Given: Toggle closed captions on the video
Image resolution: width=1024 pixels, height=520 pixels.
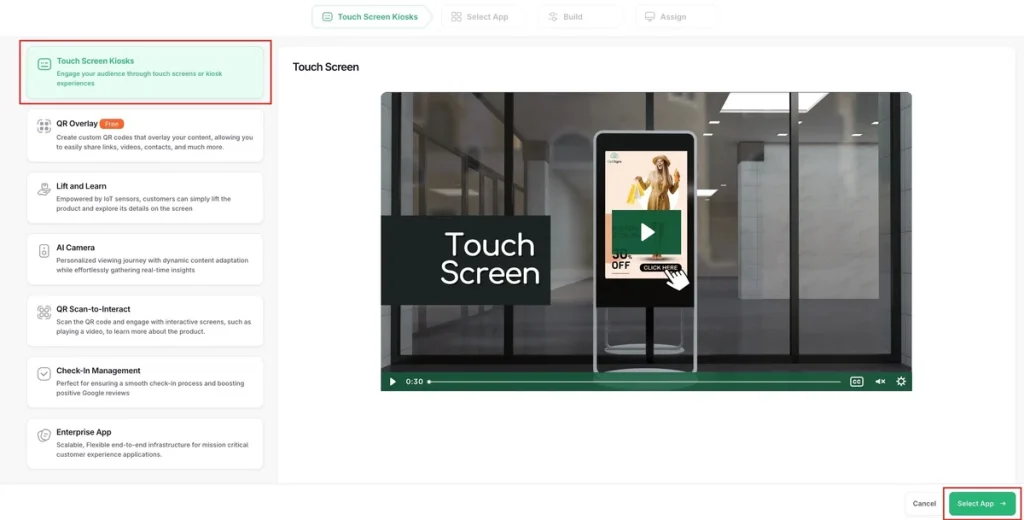Looking at the screenshot, I should [856, 381].
